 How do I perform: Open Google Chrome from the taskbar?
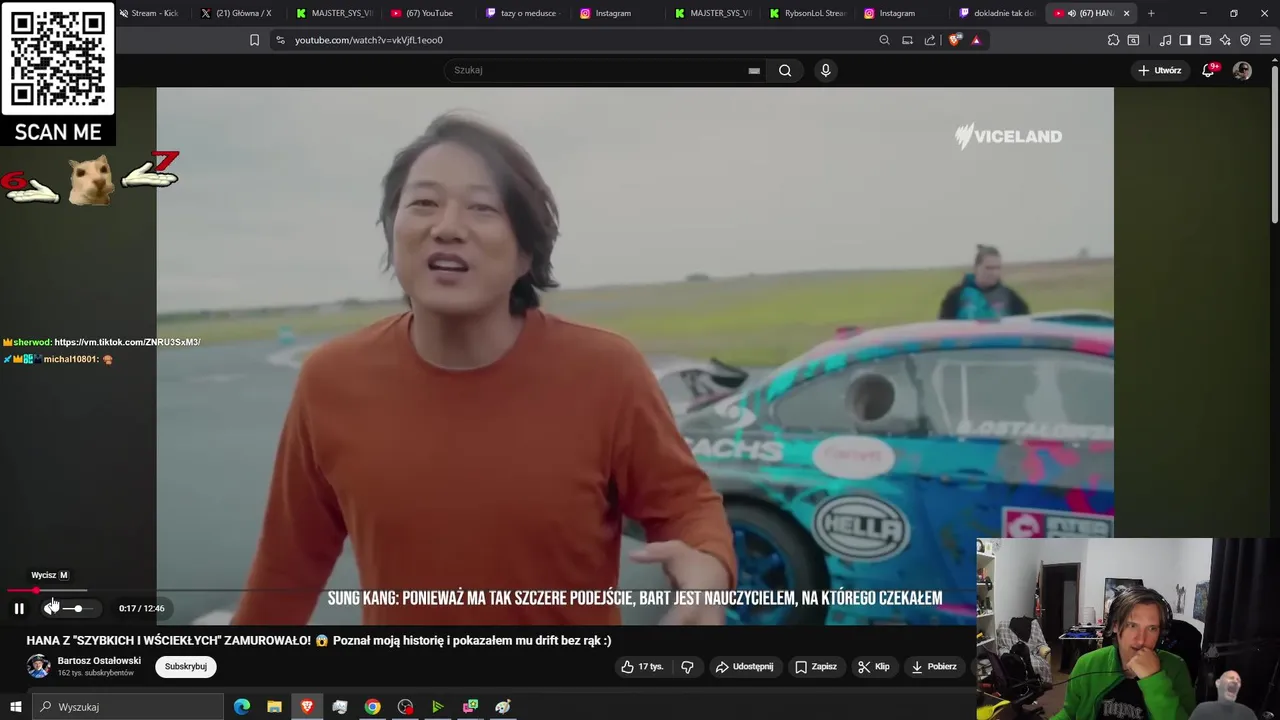(x=372, y=707)
